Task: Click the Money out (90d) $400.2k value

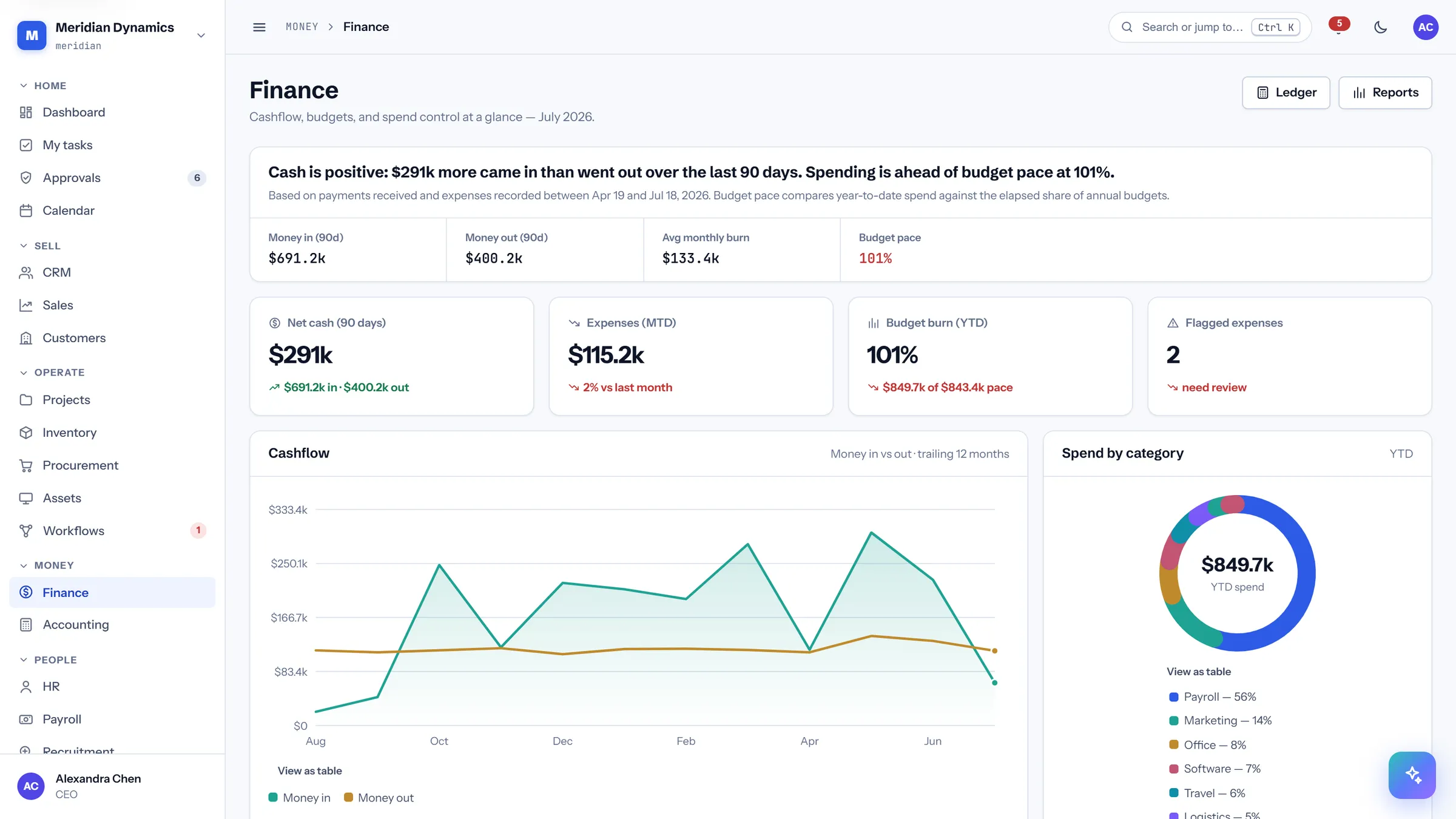Action: [x=494, y=258]
